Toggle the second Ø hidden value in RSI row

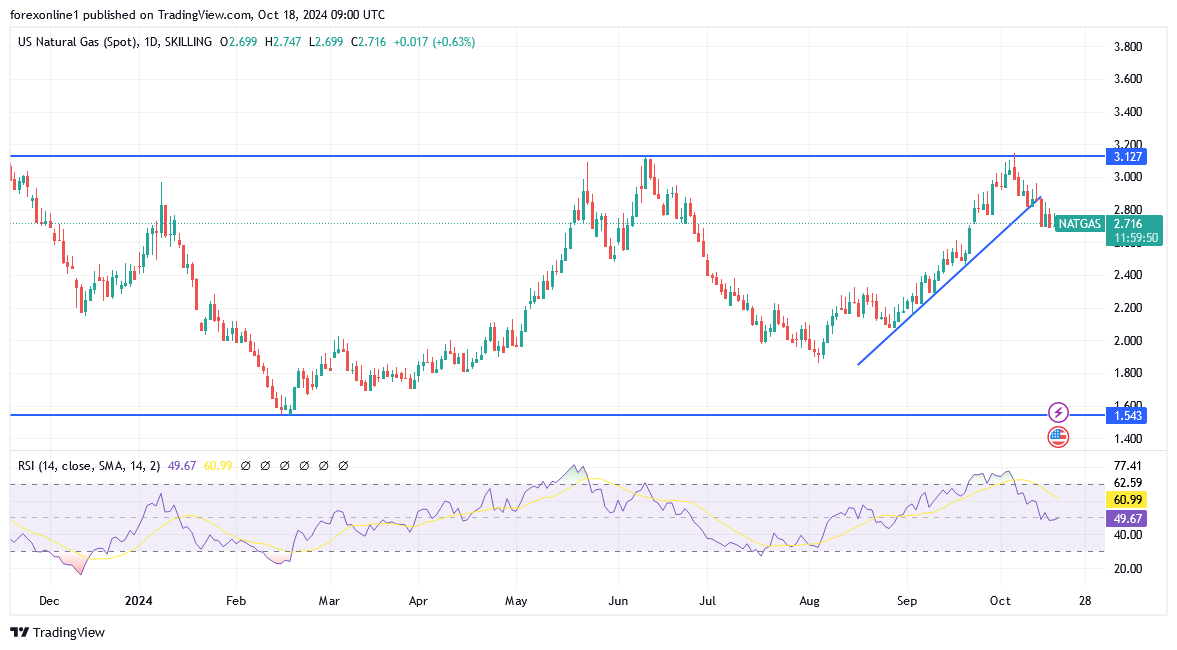265,465
